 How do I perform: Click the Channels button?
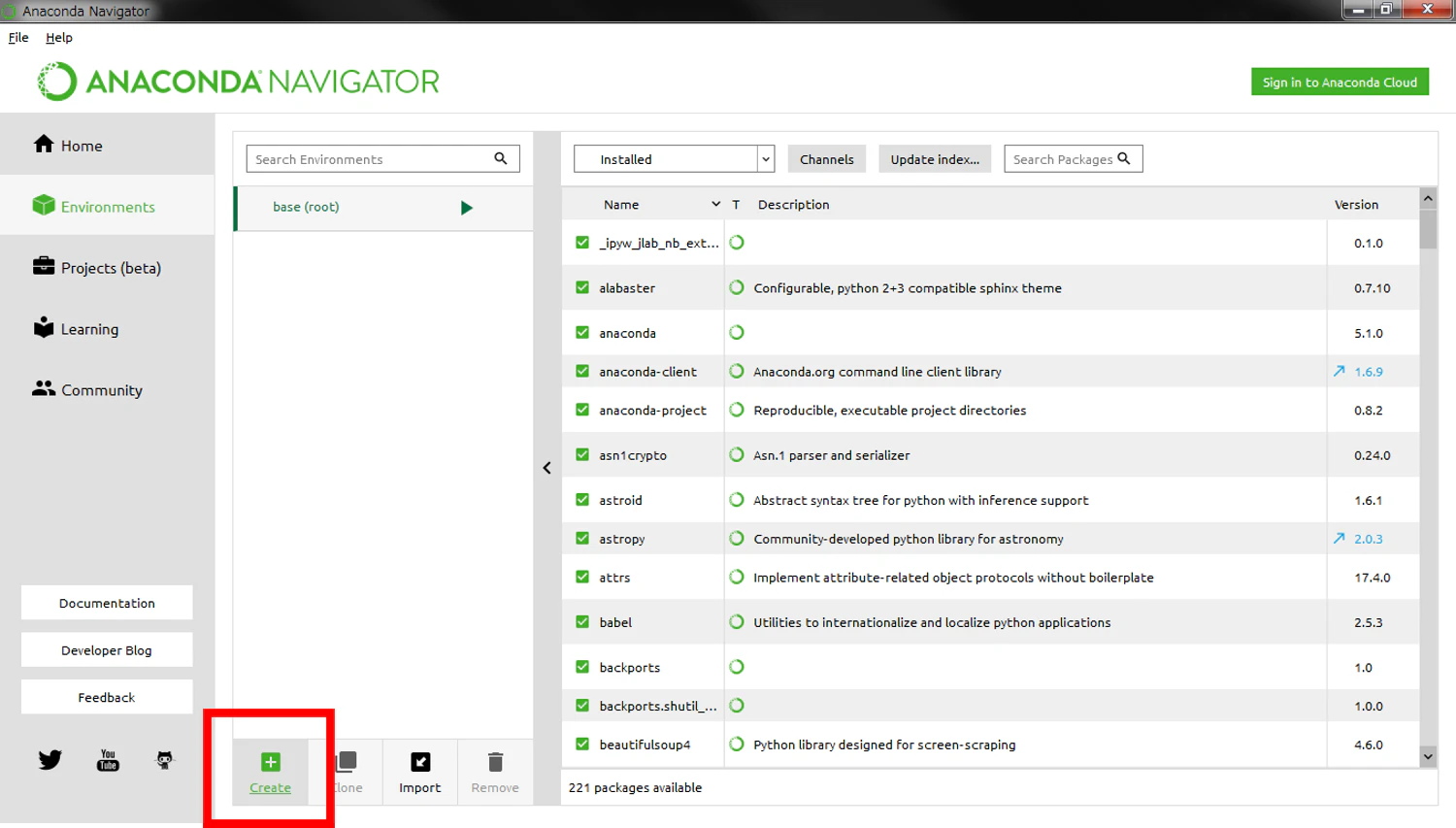(x=827, y=159)
